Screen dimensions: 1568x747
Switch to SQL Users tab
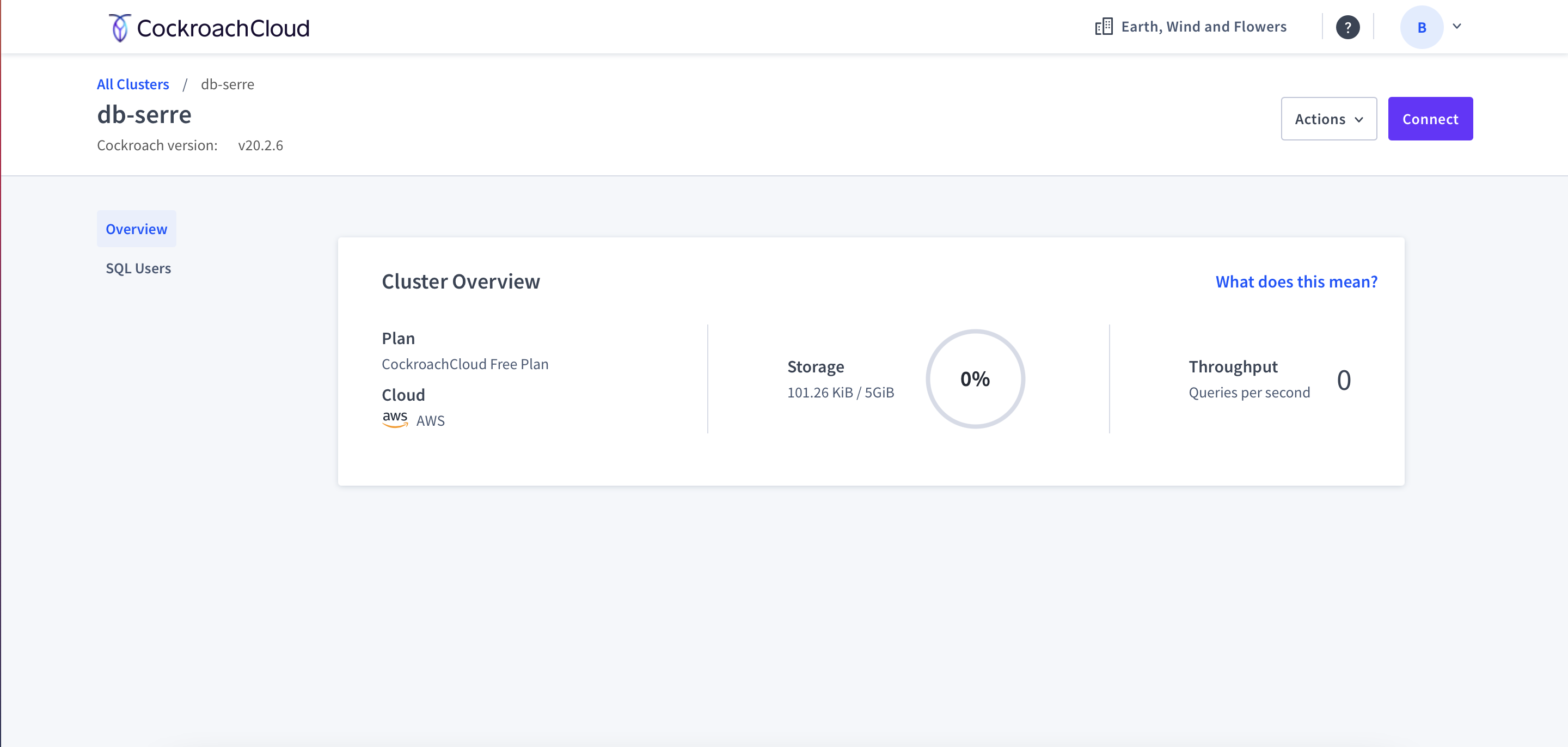pos(138,268)
